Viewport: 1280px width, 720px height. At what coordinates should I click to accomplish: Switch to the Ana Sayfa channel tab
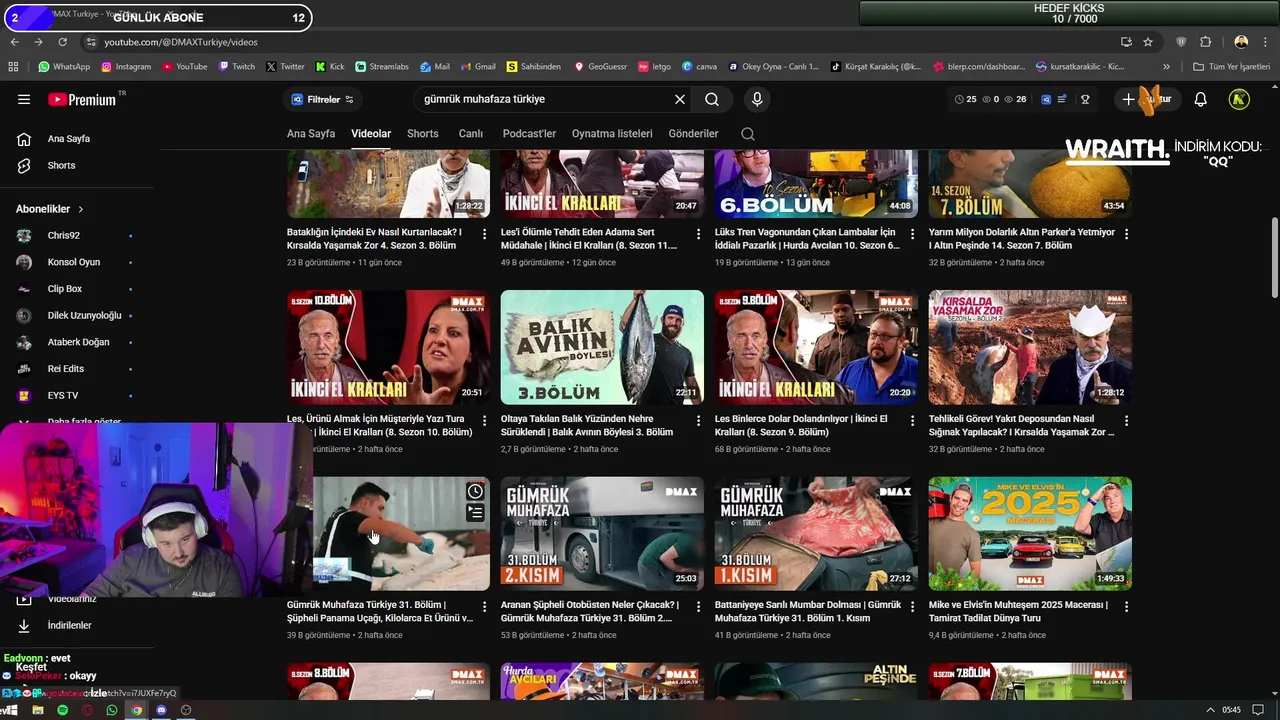(311, 134)
